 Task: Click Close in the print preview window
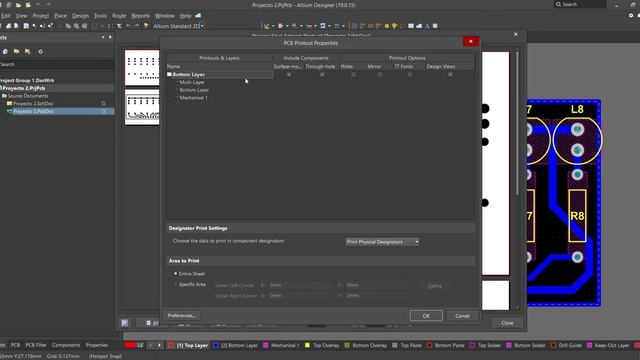[x=507, y=322]
